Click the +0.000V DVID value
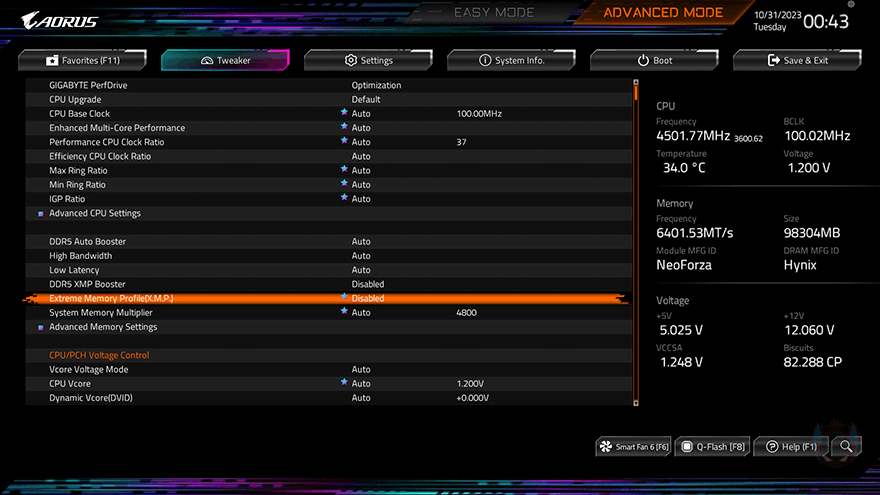The width and height of the screenshot is (880, 495). click(472, 397)
